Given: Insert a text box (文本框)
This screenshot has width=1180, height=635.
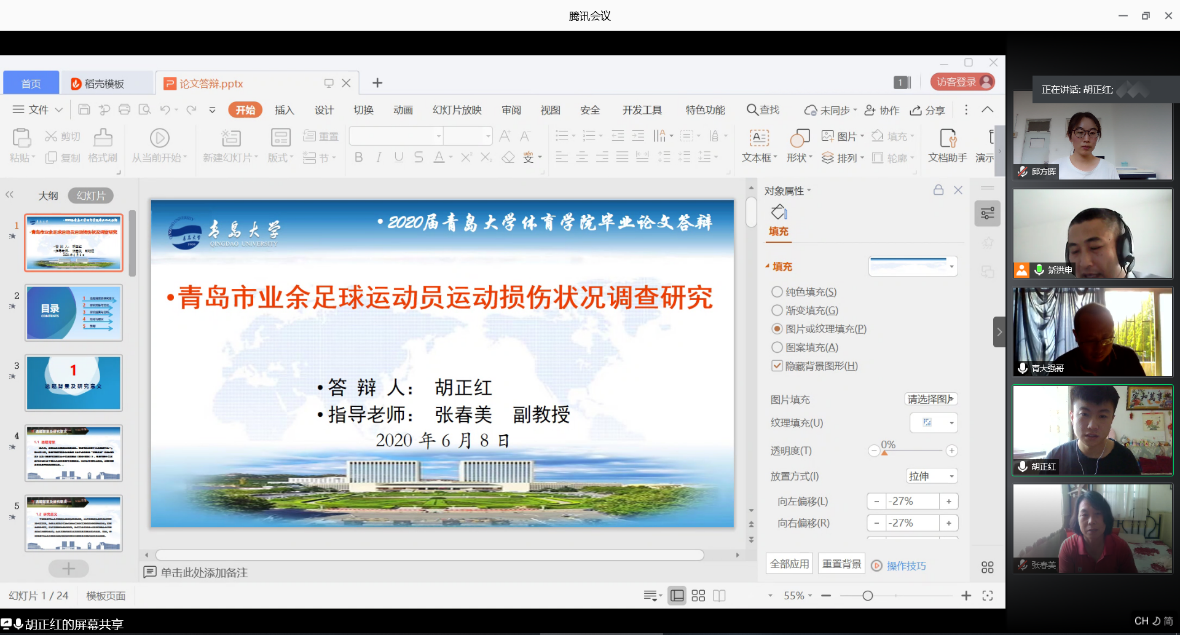Looking at the screenshot, I should pyautogui.click(x=759, y=138).
